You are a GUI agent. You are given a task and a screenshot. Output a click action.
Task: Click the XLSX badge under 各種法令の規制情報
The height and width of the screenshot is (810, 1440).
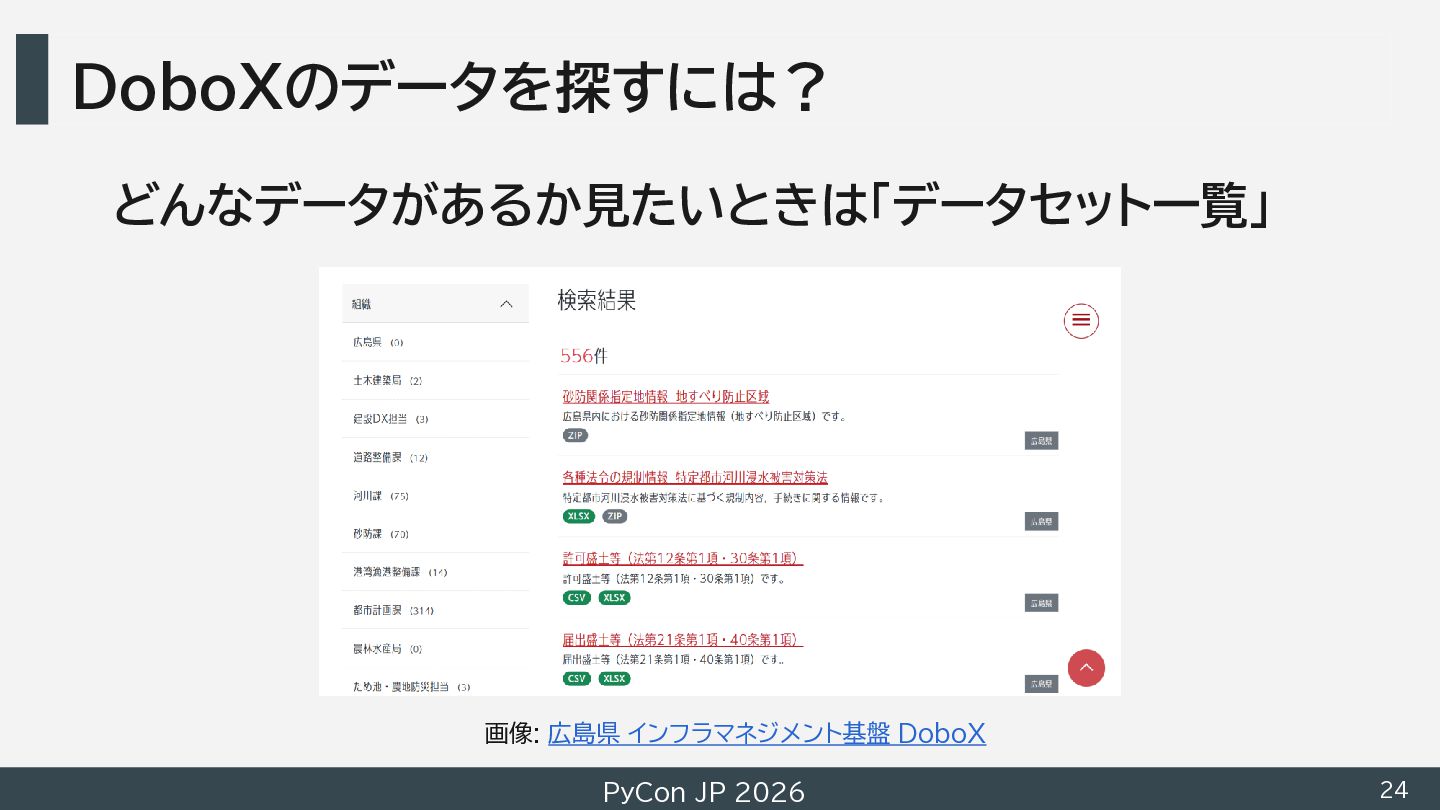point(579,516)
